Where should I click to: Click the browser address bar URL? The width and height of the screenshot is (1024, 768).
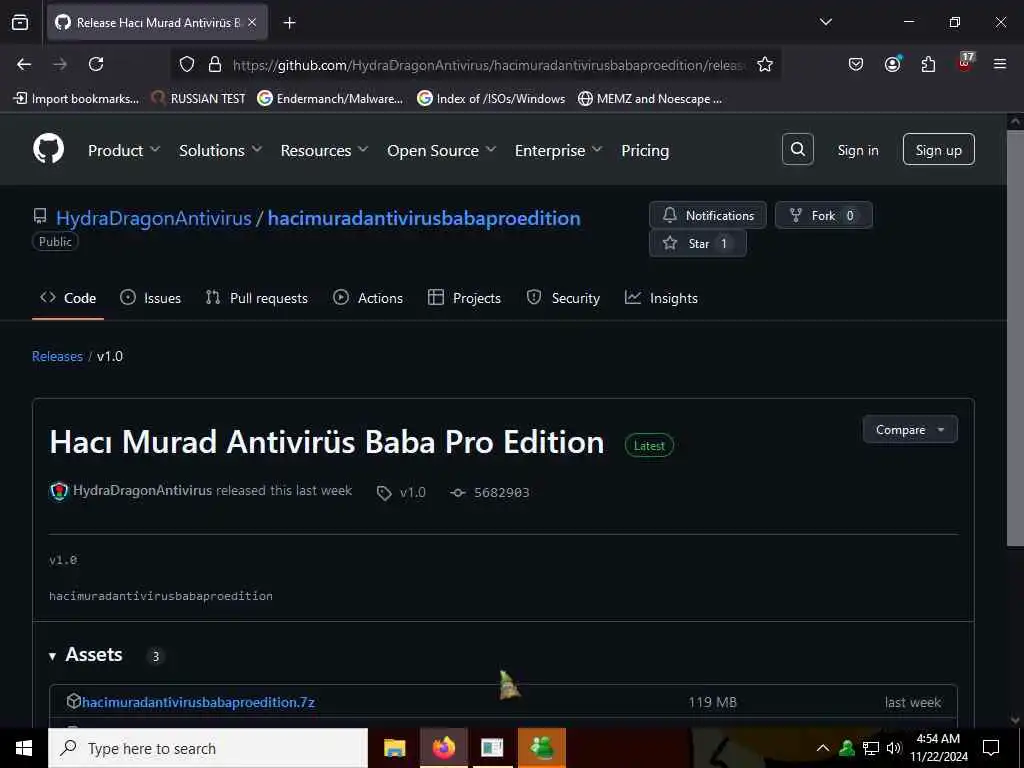488,65
